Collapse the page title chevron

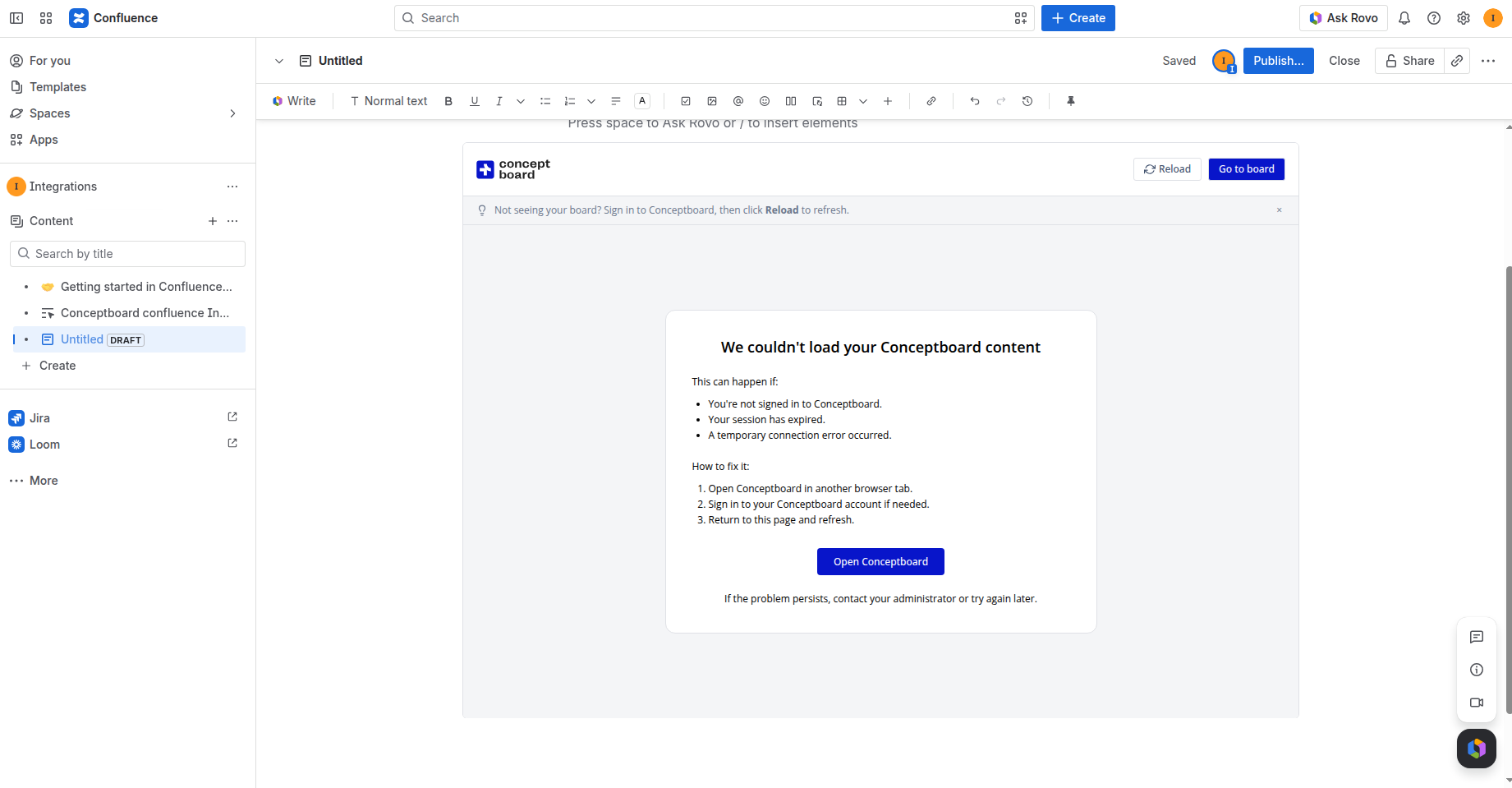(x=279, y=61)
